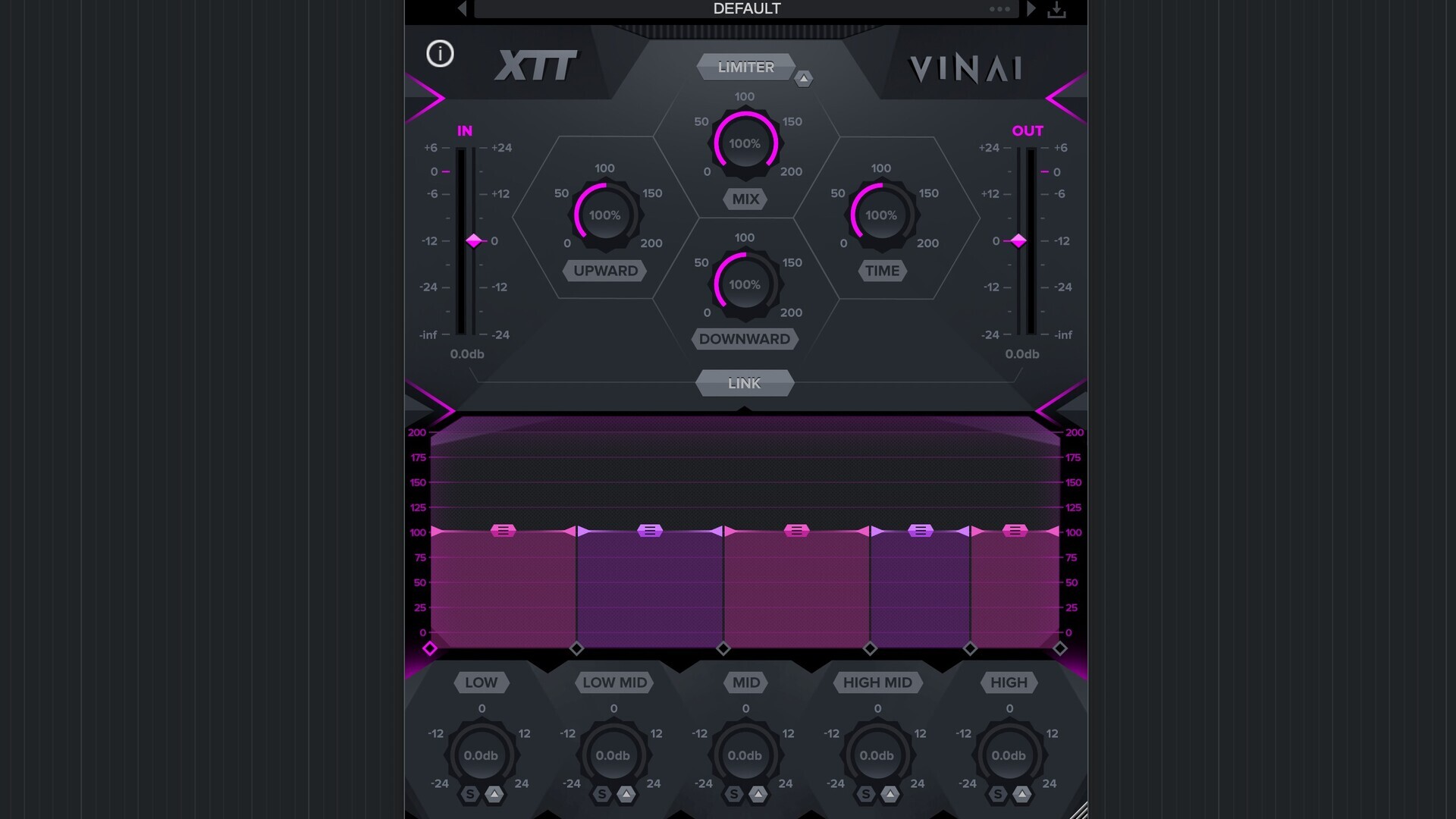Toggle the LINK button
The image size is (1456, 819).
[744, 384]
